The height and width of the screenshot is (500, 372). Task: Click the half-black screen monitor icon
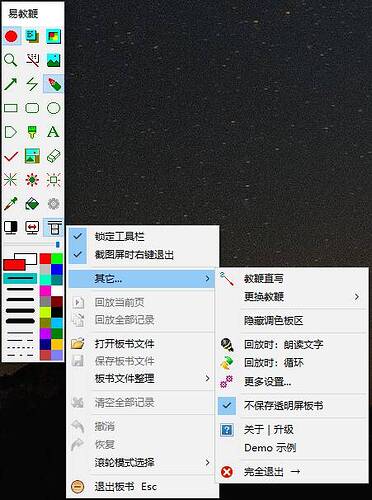(11, 228)
